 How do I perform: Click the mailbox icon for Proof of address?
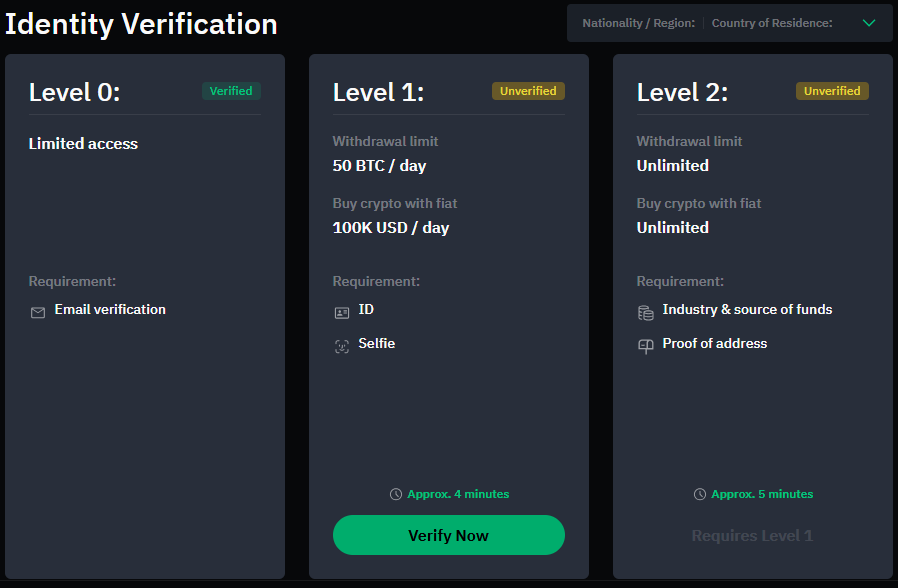point(646,346)
